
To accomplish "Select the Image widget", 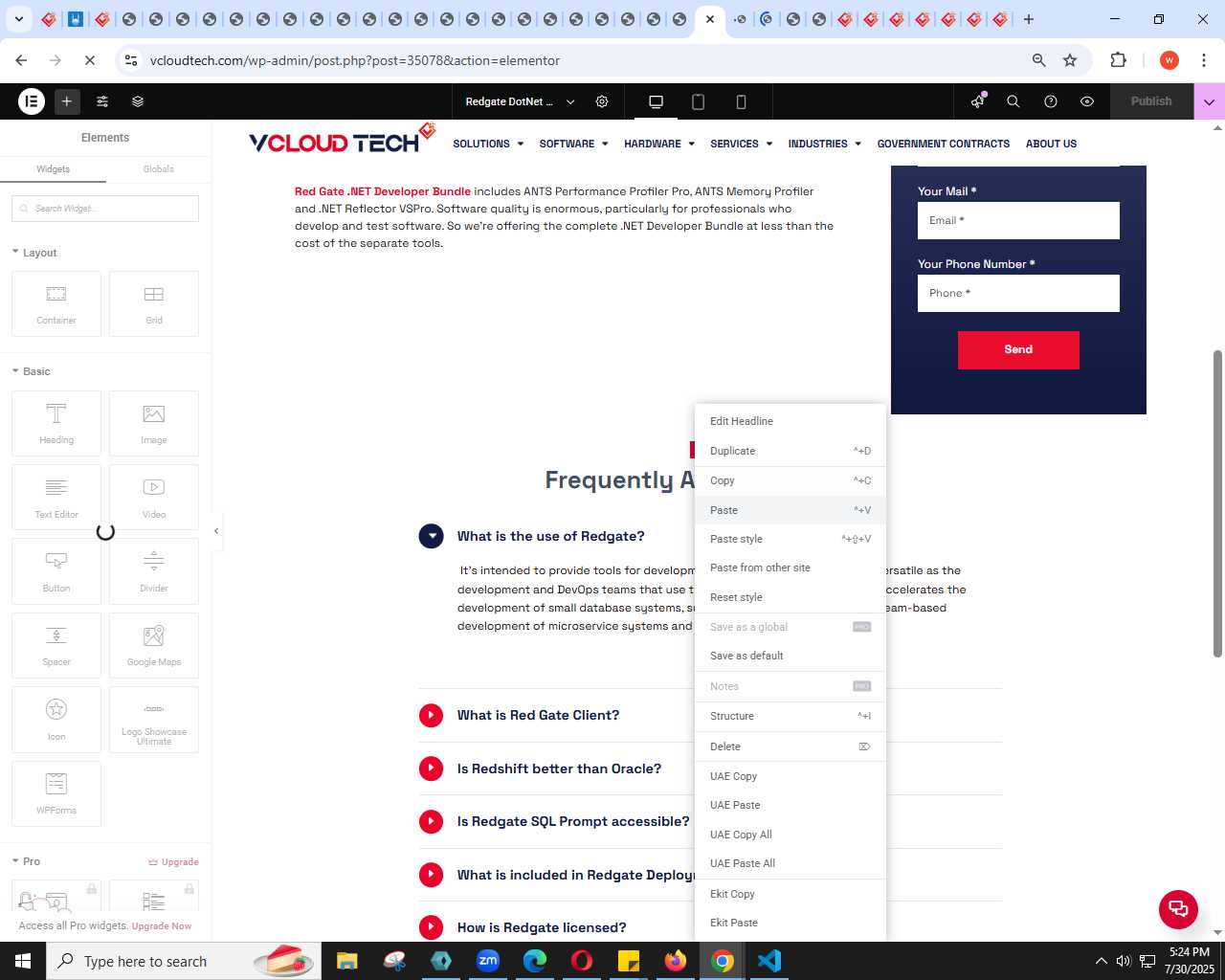I will click(x=154, y=423).
